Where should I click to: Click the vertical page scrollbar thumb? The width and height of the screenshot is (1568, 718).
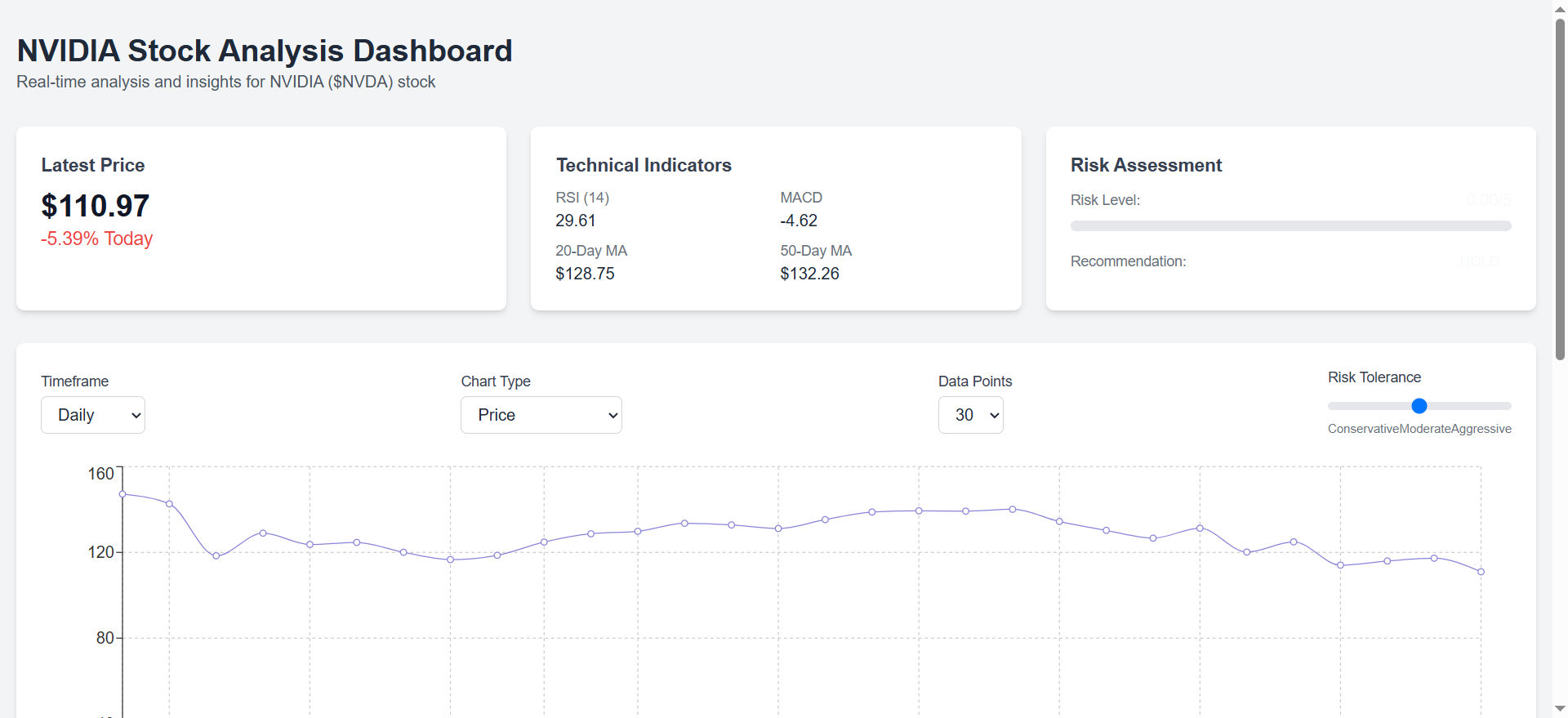(1560, 188)
